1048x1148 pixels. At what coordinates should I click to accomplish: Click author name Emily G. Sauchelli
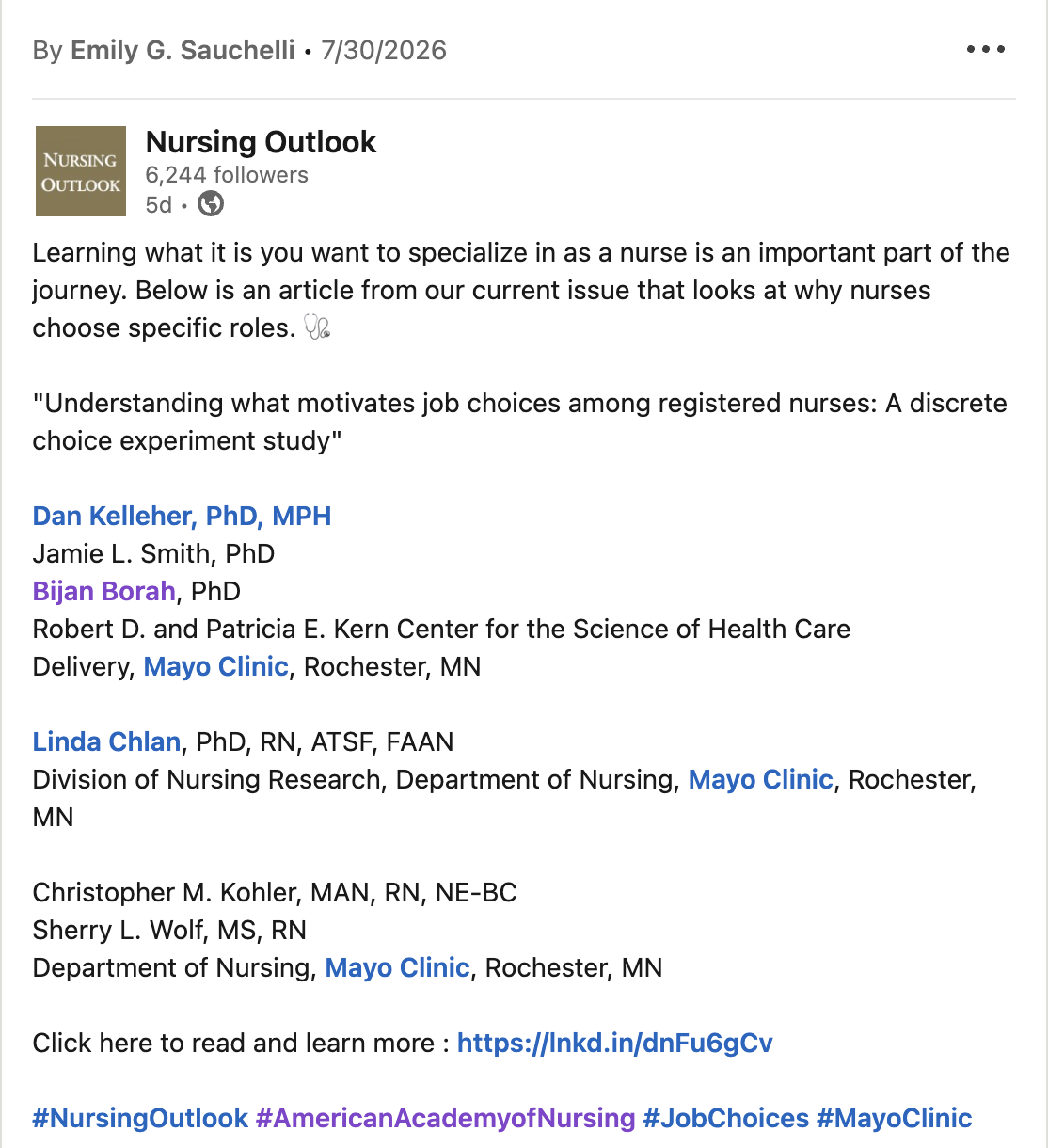[x=183, y=50]
